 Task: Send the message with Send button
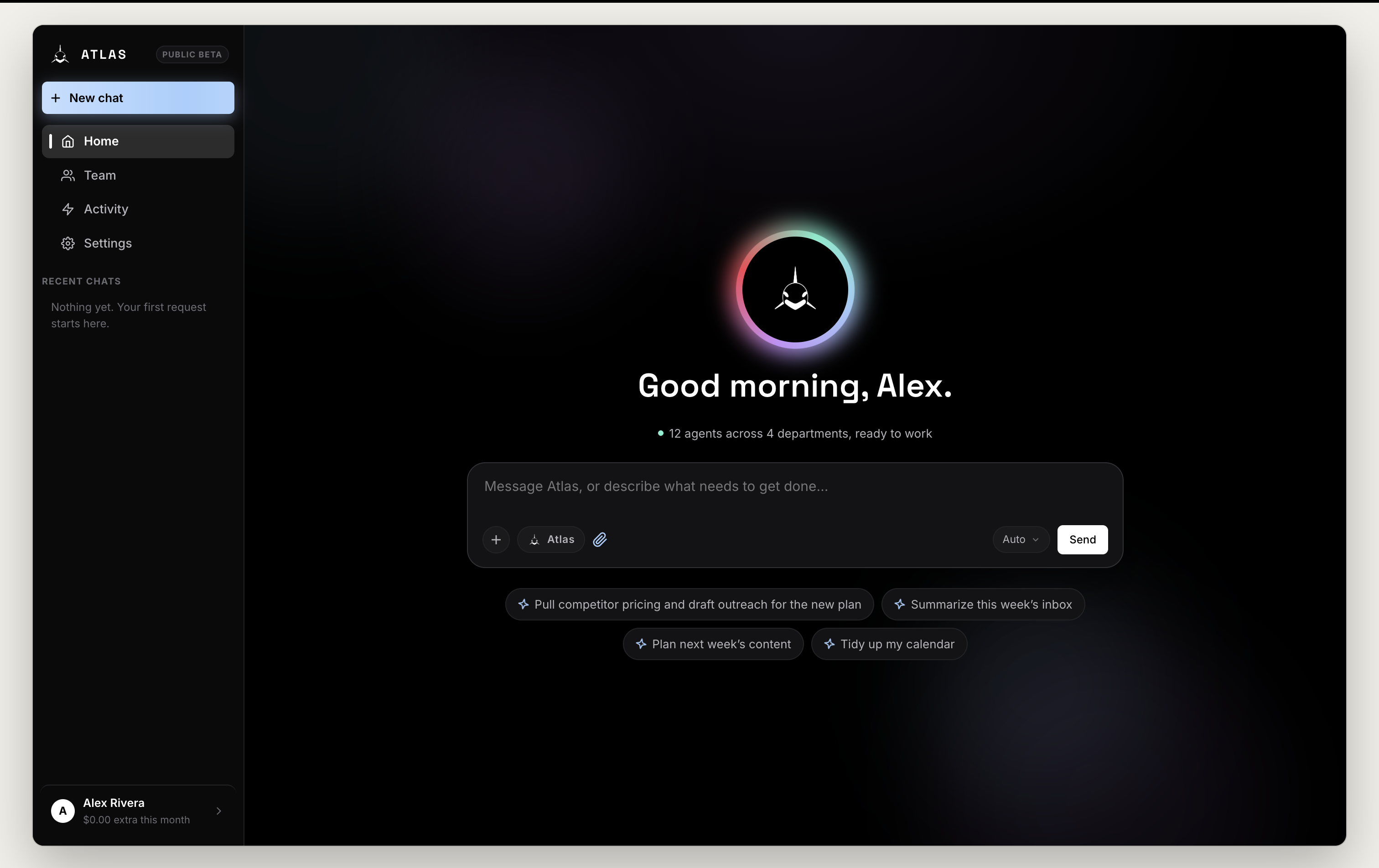[x=1082, y=539]
